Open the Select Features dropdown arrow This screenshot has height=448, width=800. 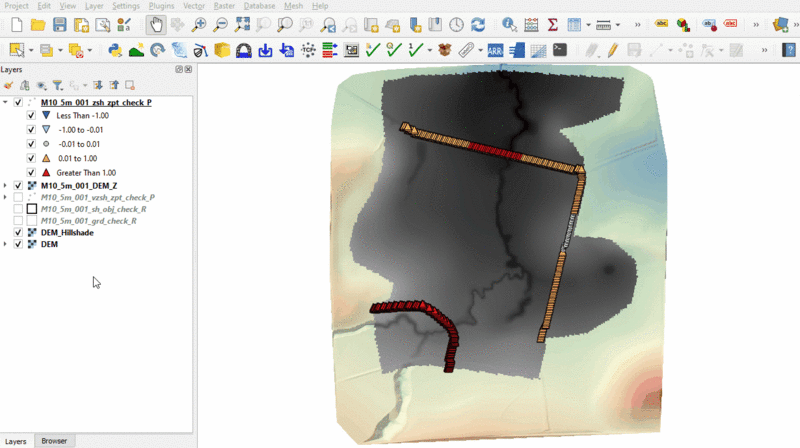(x=32, y=49)
